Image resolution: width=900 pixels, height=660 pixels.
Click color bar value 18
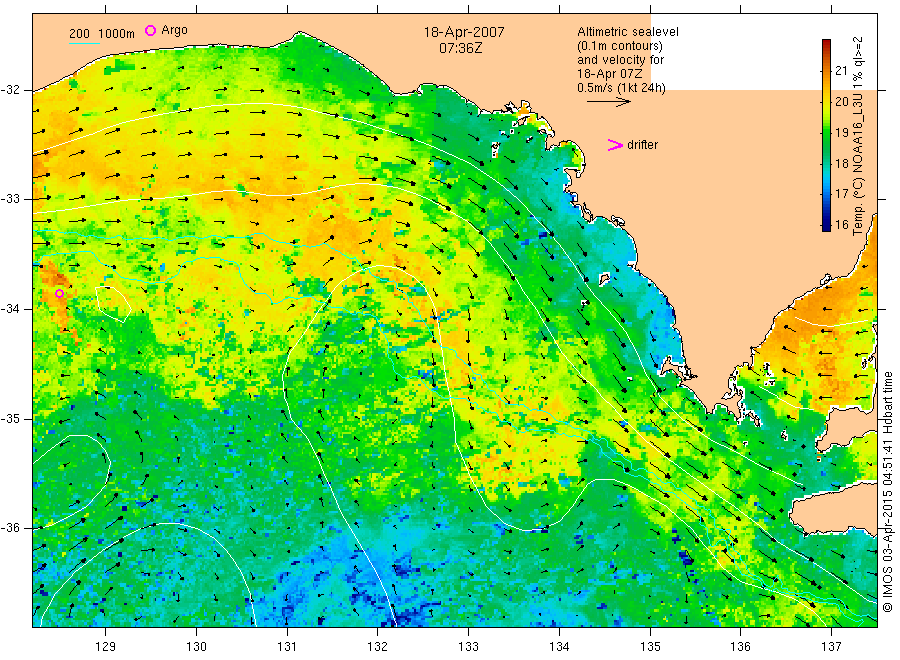(x=841, y=163)
